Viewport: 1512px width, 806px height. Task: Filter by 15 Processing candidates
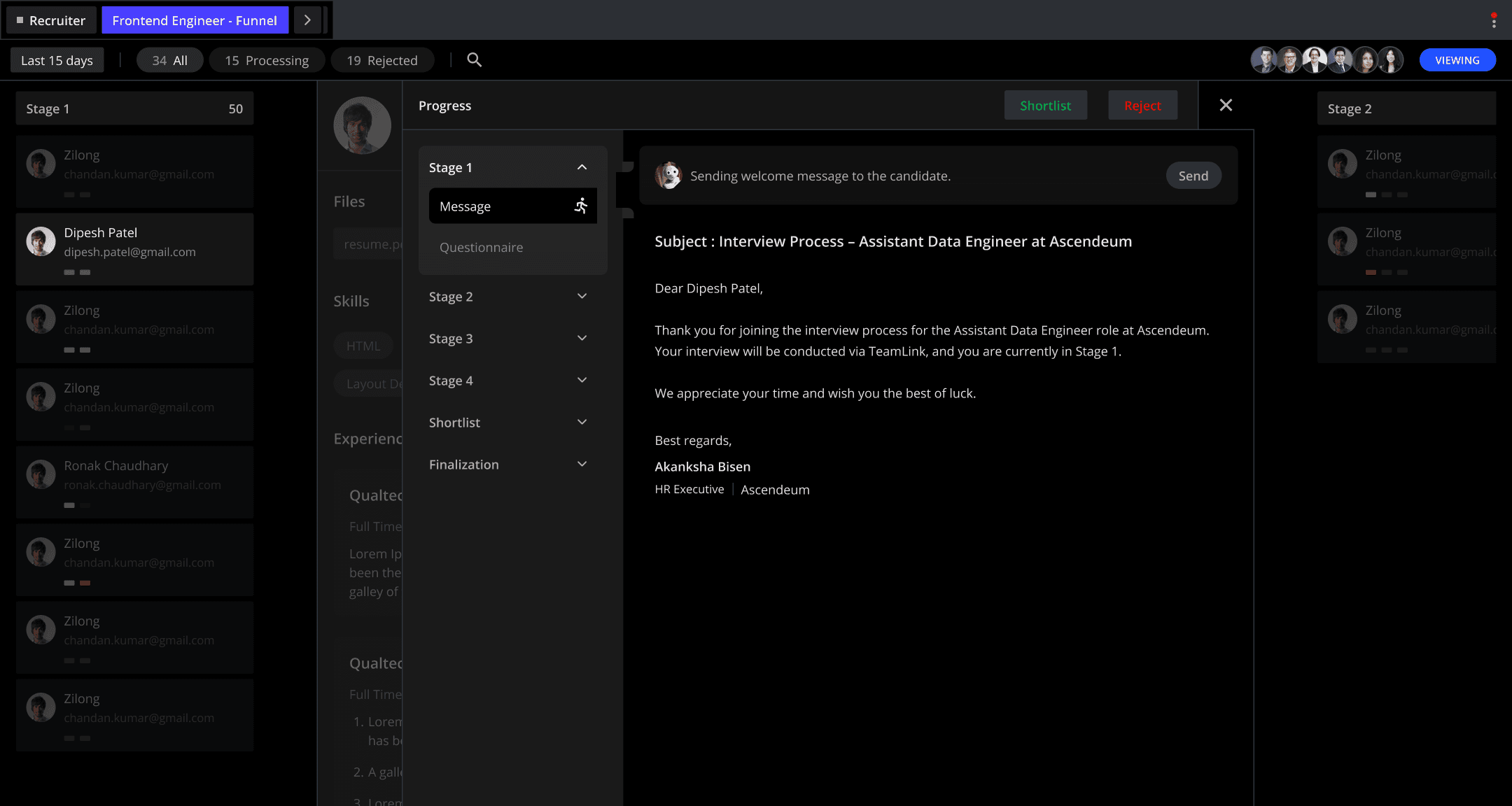[267, 60]
